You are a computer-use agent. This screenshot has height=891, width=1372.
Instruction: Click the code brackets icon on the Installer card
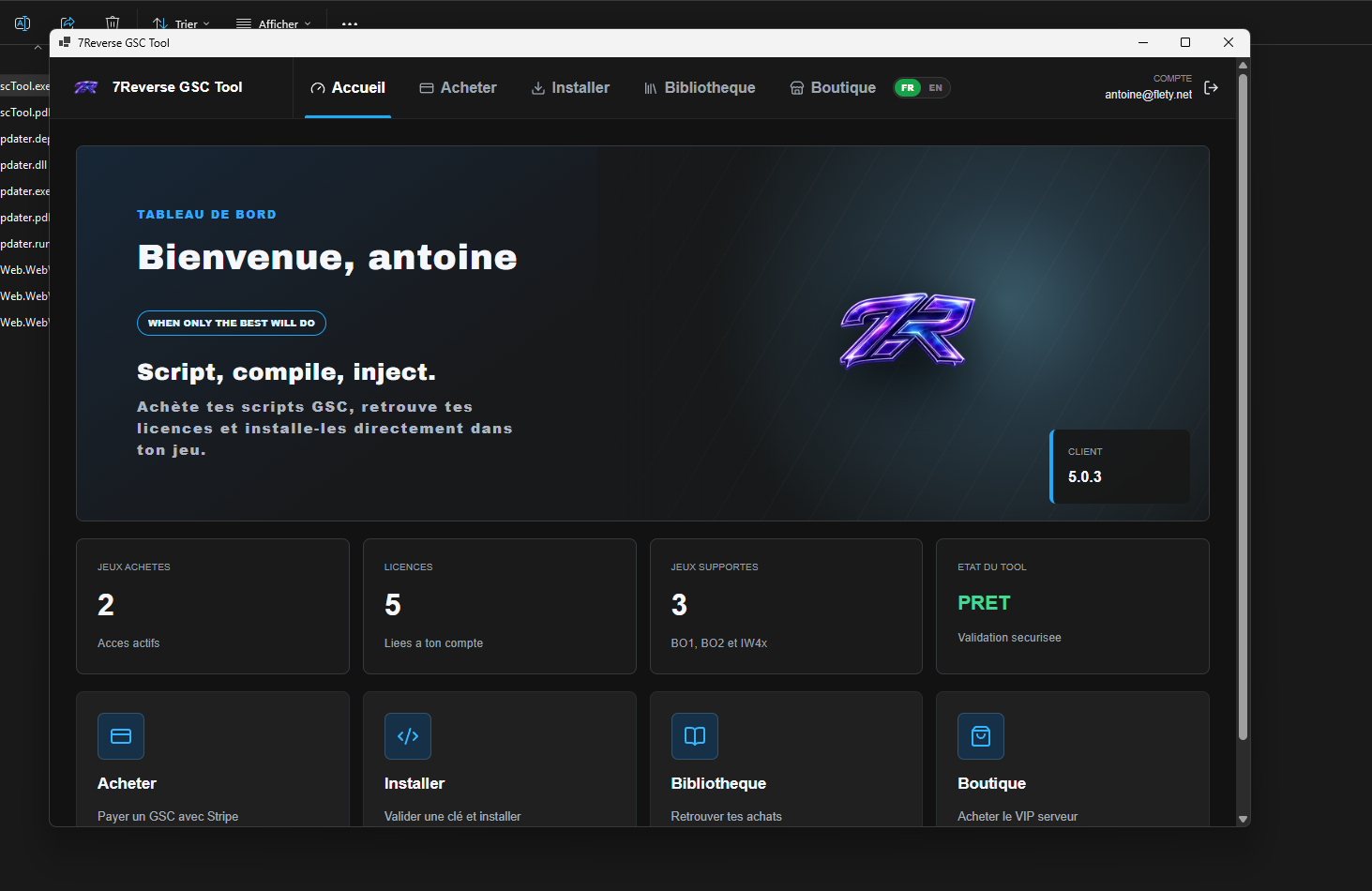[408, 736]
